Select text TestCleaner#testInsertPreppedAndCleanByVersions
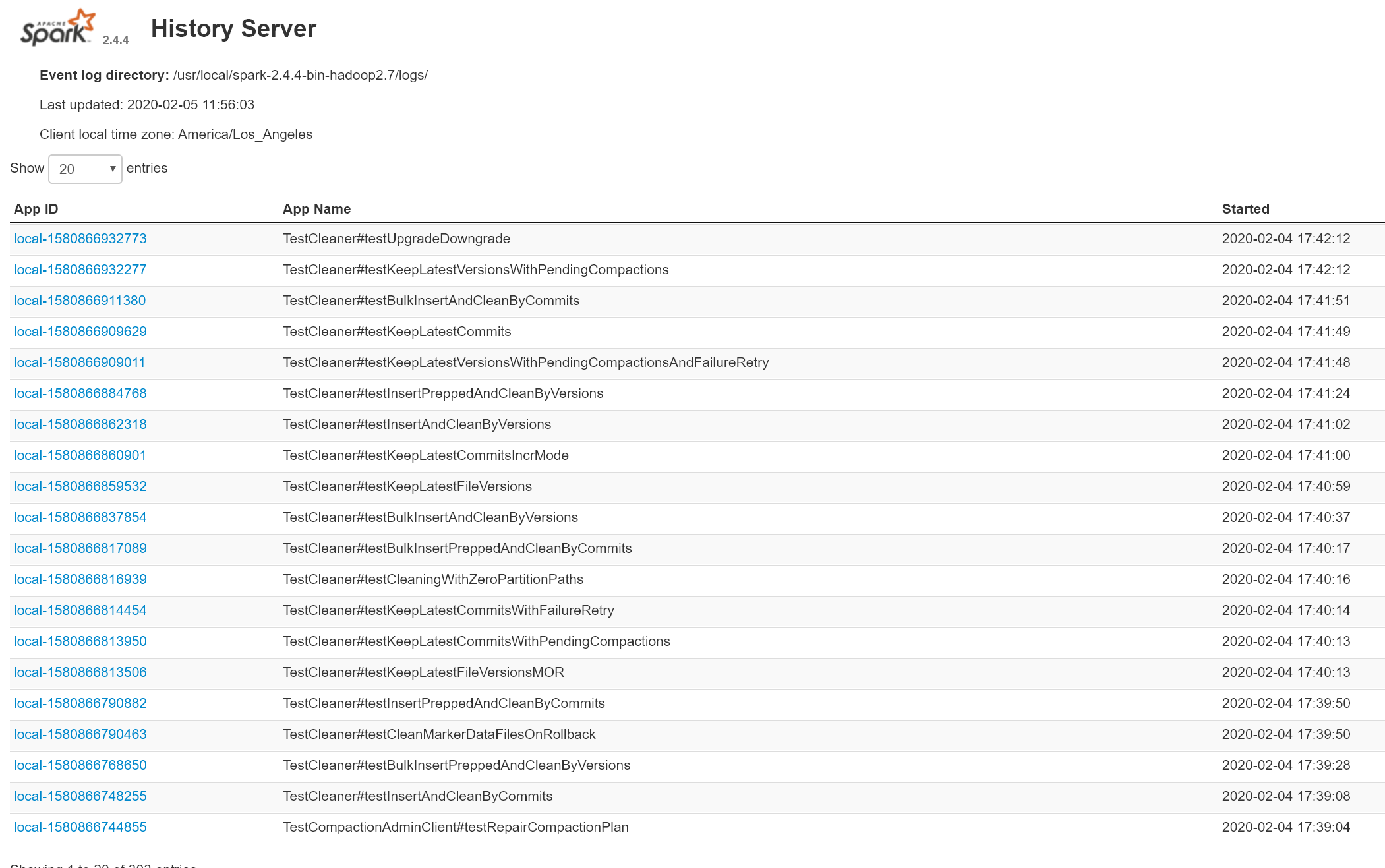The width and height of the screenshot is (1385, 868). (x=443, y=393)
